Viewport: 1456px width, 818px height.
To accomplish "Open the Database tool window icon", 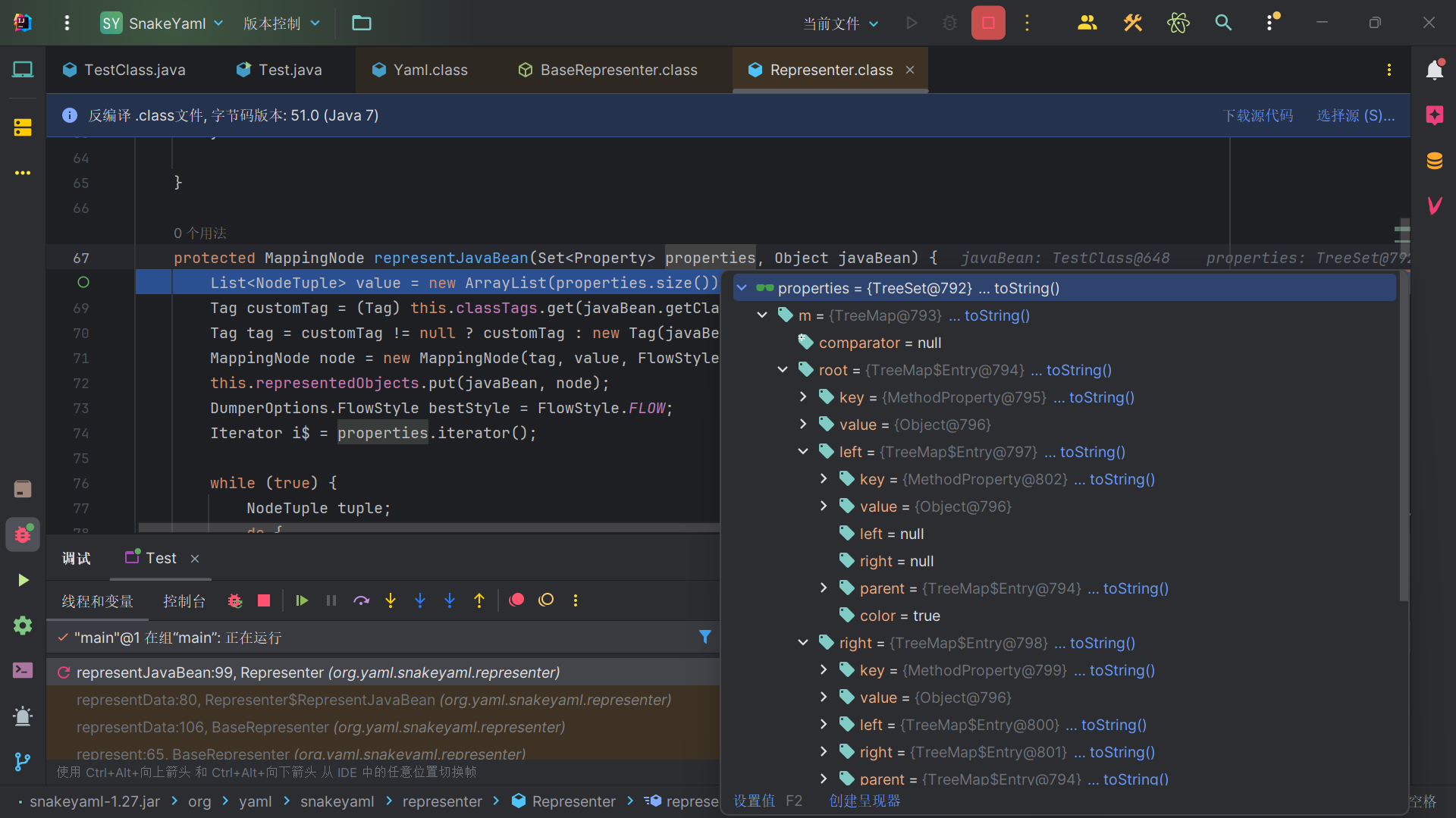I will pyautogui.click(x=1434, y=161).
